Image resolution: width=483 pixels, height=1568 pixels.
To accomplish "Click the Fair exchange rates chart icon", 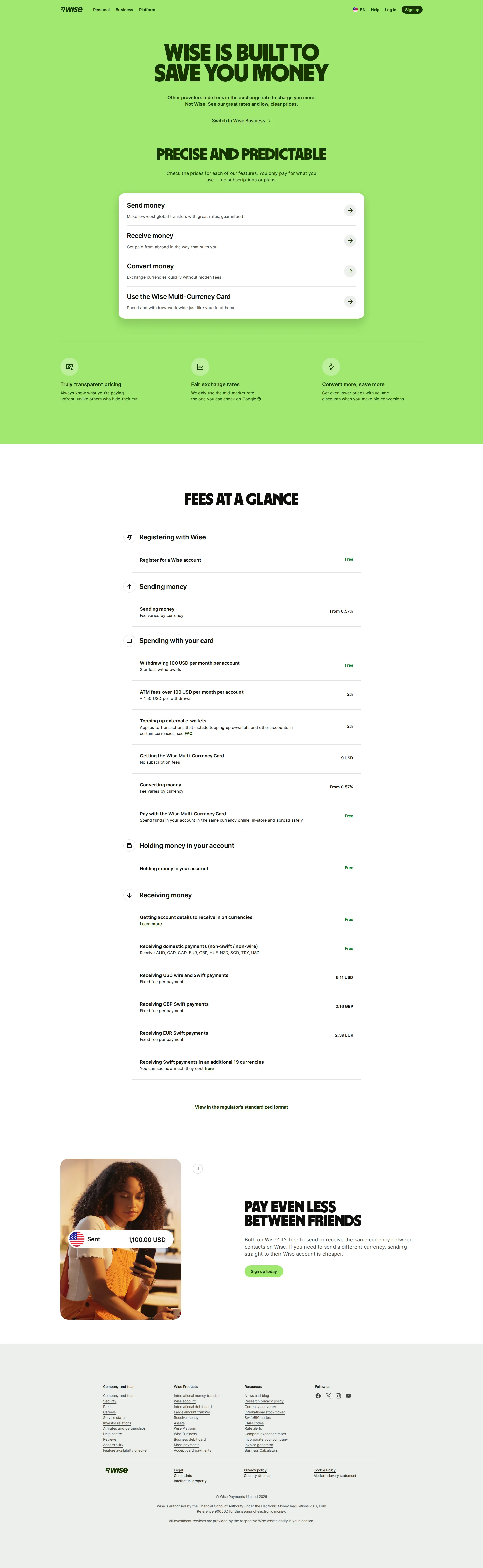I will point(201,367).
